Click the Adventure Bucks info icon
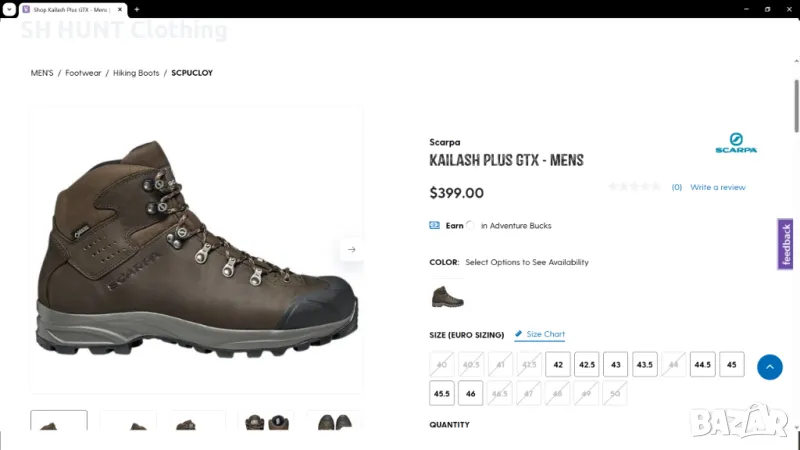 coord(470,225)
